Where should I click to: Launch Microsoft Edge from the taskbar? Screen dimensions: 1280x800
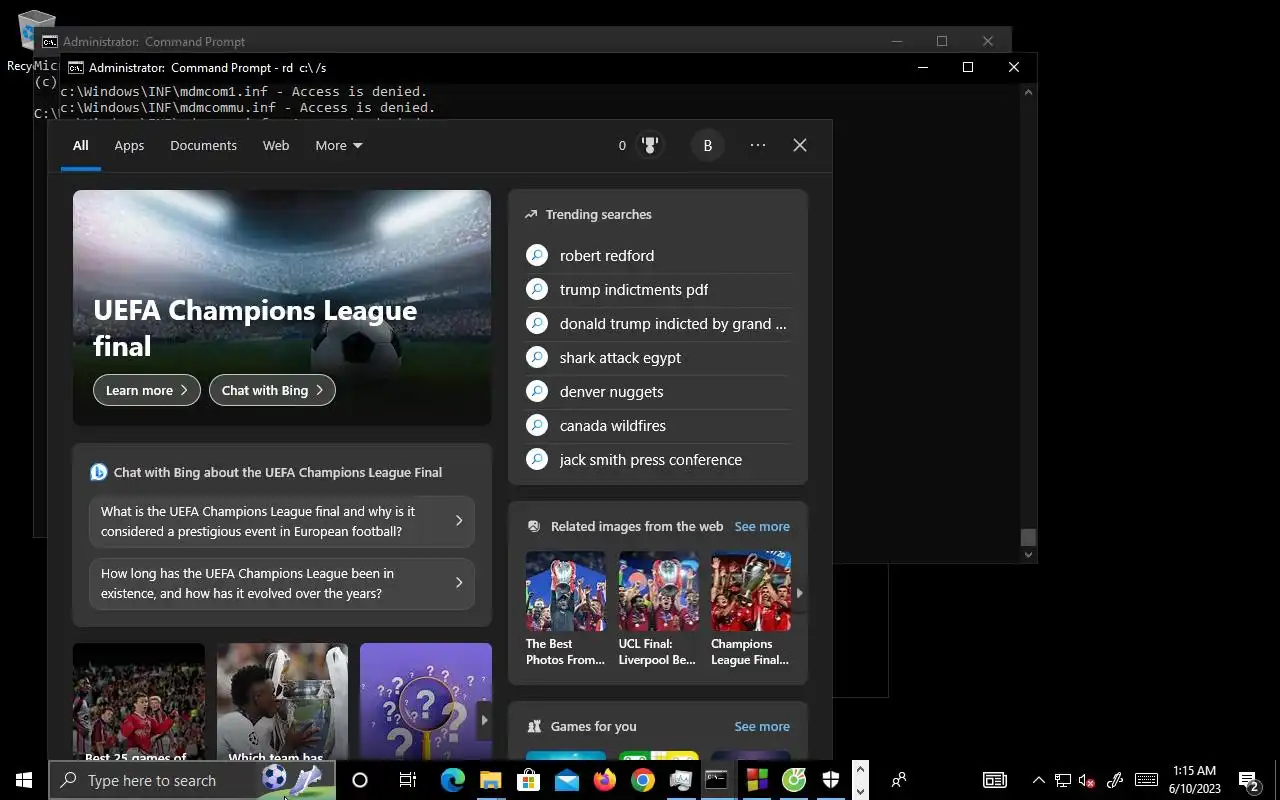pos(453,780)
